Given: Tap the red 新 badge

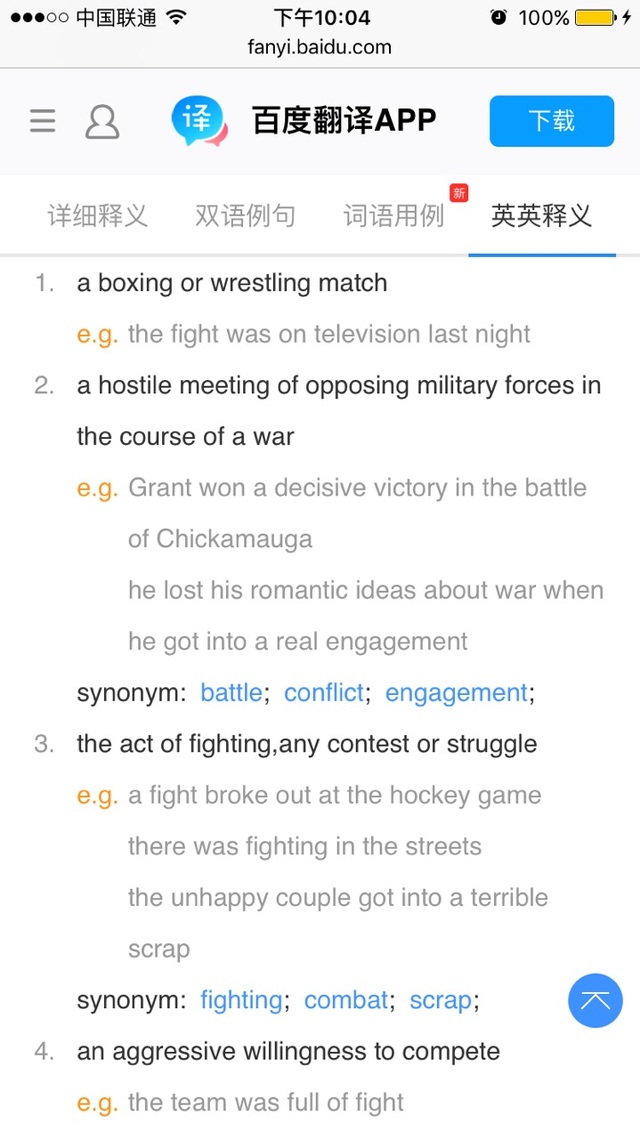Looking at the screenshot, I should pos(459,193).
